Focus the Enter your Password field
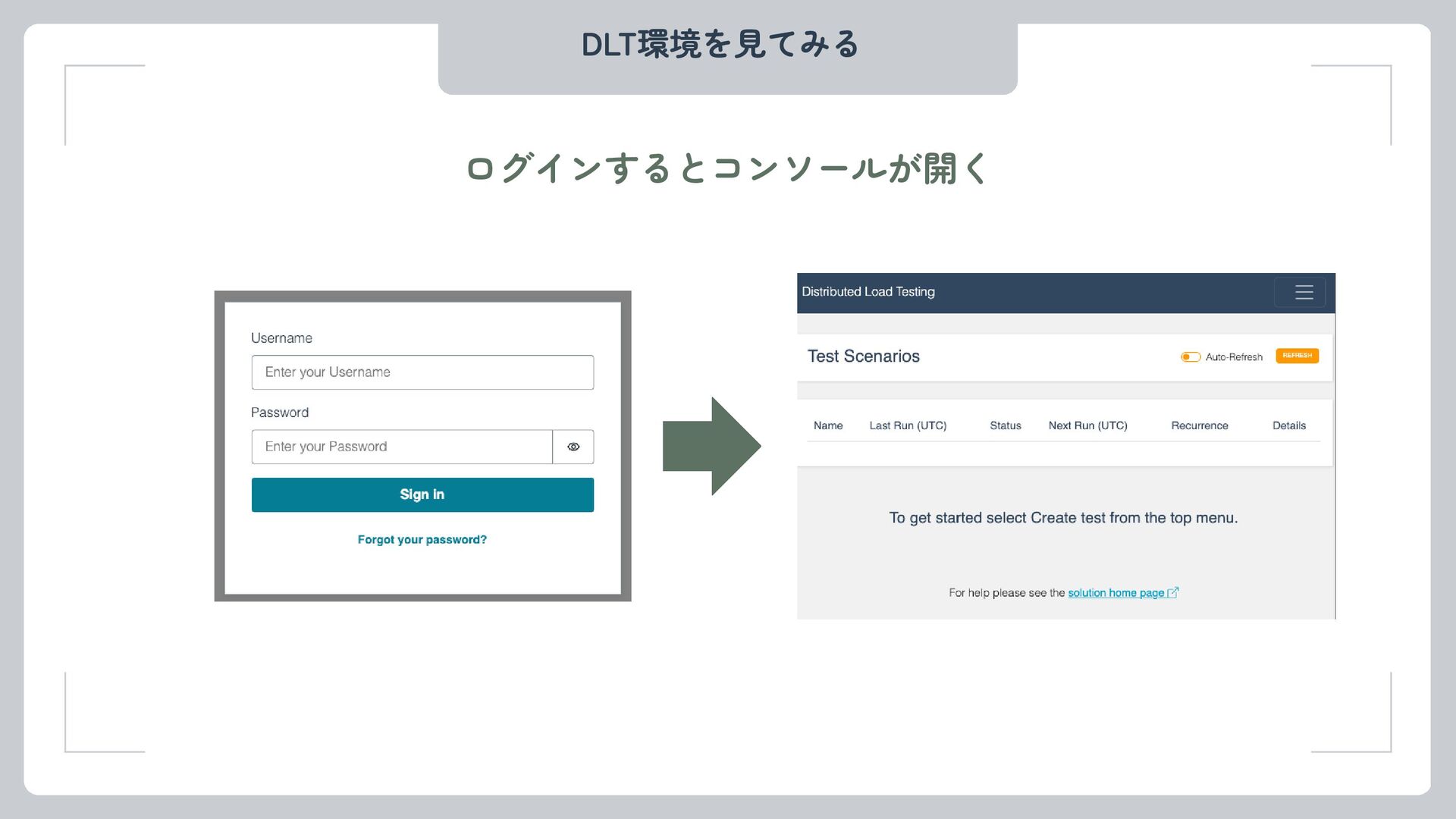 coord(402,447)
